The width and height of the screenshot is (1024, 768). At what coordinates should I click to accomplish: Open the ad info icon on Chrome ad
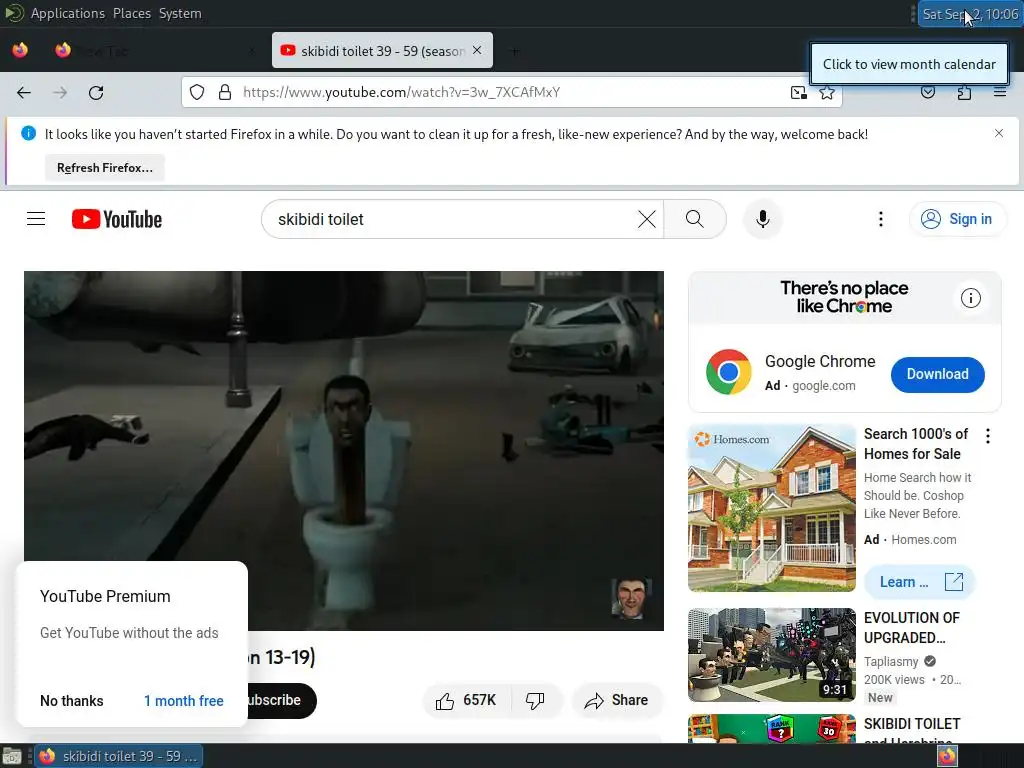(x=970, y=298)
